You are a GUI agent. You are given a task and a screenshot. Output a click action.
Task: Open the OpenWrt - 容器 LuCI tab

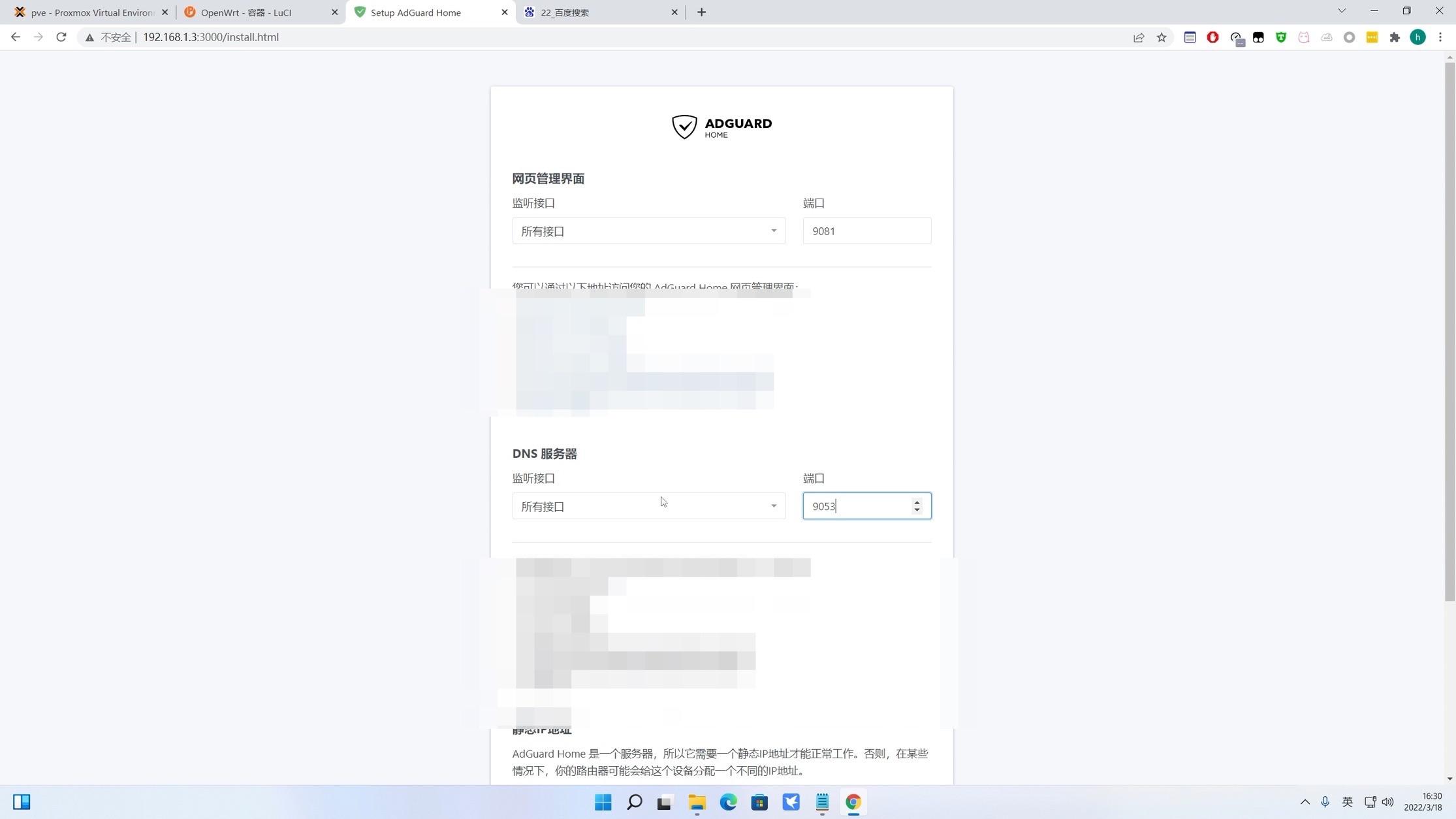248,12
